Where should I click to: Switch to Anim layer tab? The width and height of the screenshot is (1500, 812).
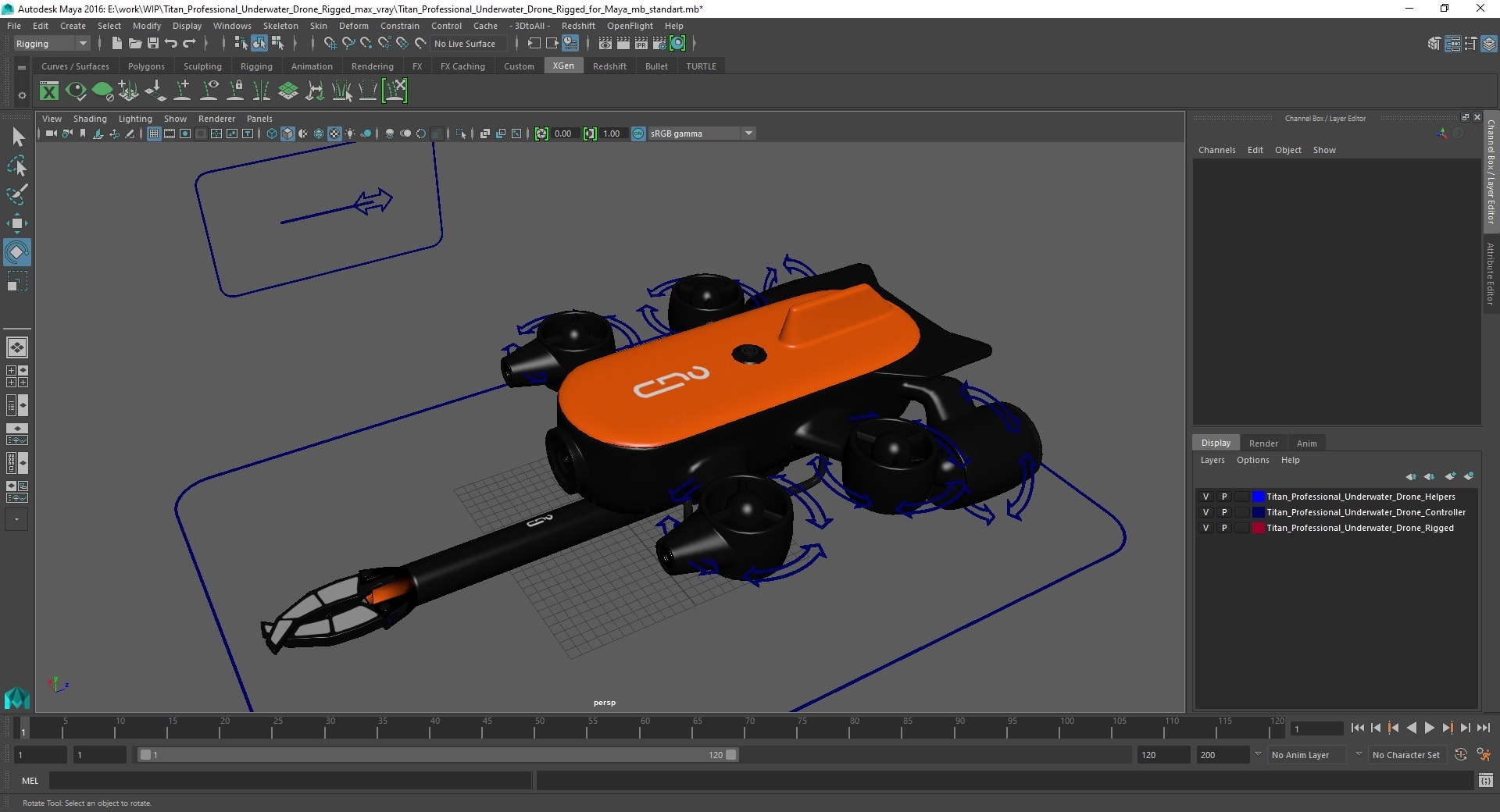coord(1306,443)
